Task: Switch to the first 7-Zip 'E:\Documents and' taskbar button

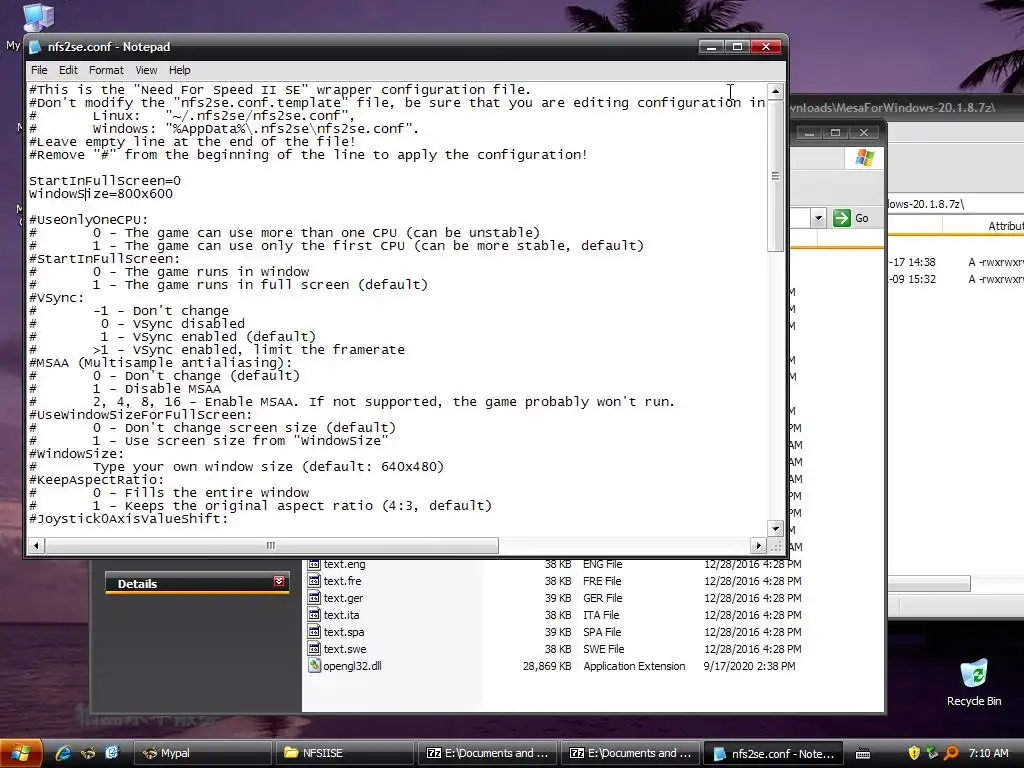Action: click(x=487, y=753)
